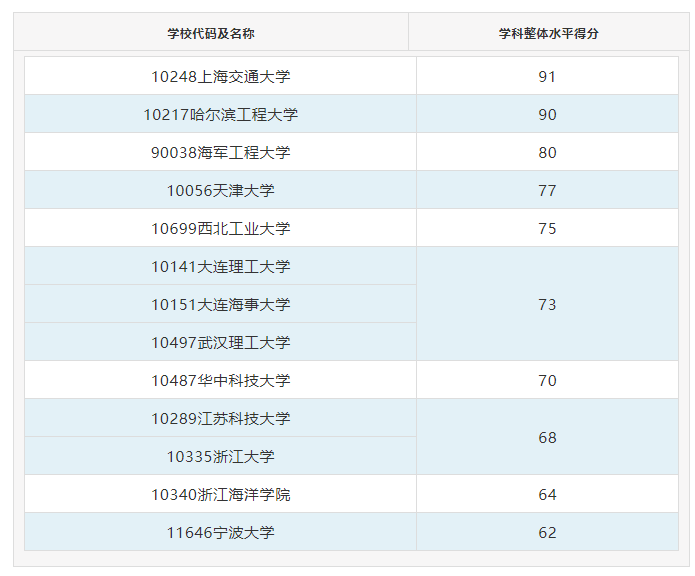The height and width of the screenshot is (576, 695).
Task: Select the 10497武汉理工大学 cell
Action: click(x=220, y=342)
